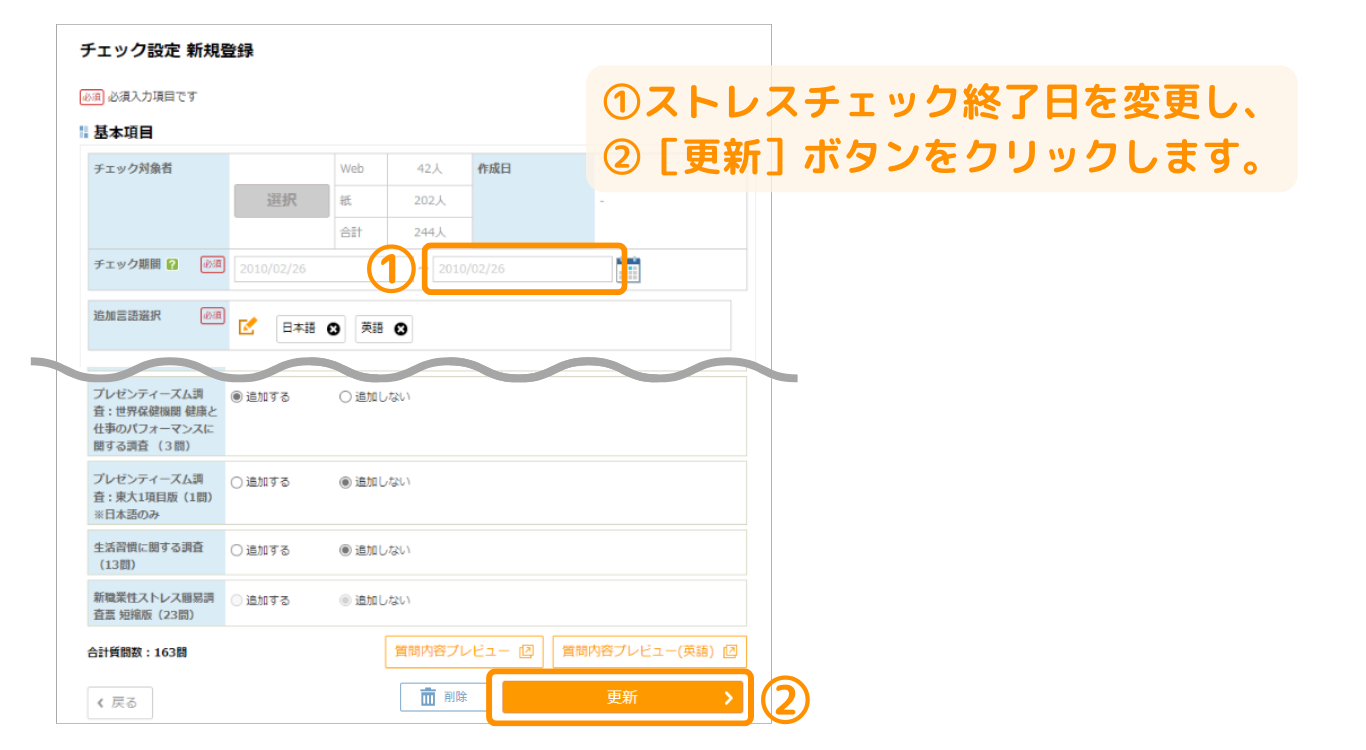Viewport: 1366px width, 750px height.
Task: Select 追加する for 新職業性ストレス簡易調査票 短縮版
Action: pos(237,601)
